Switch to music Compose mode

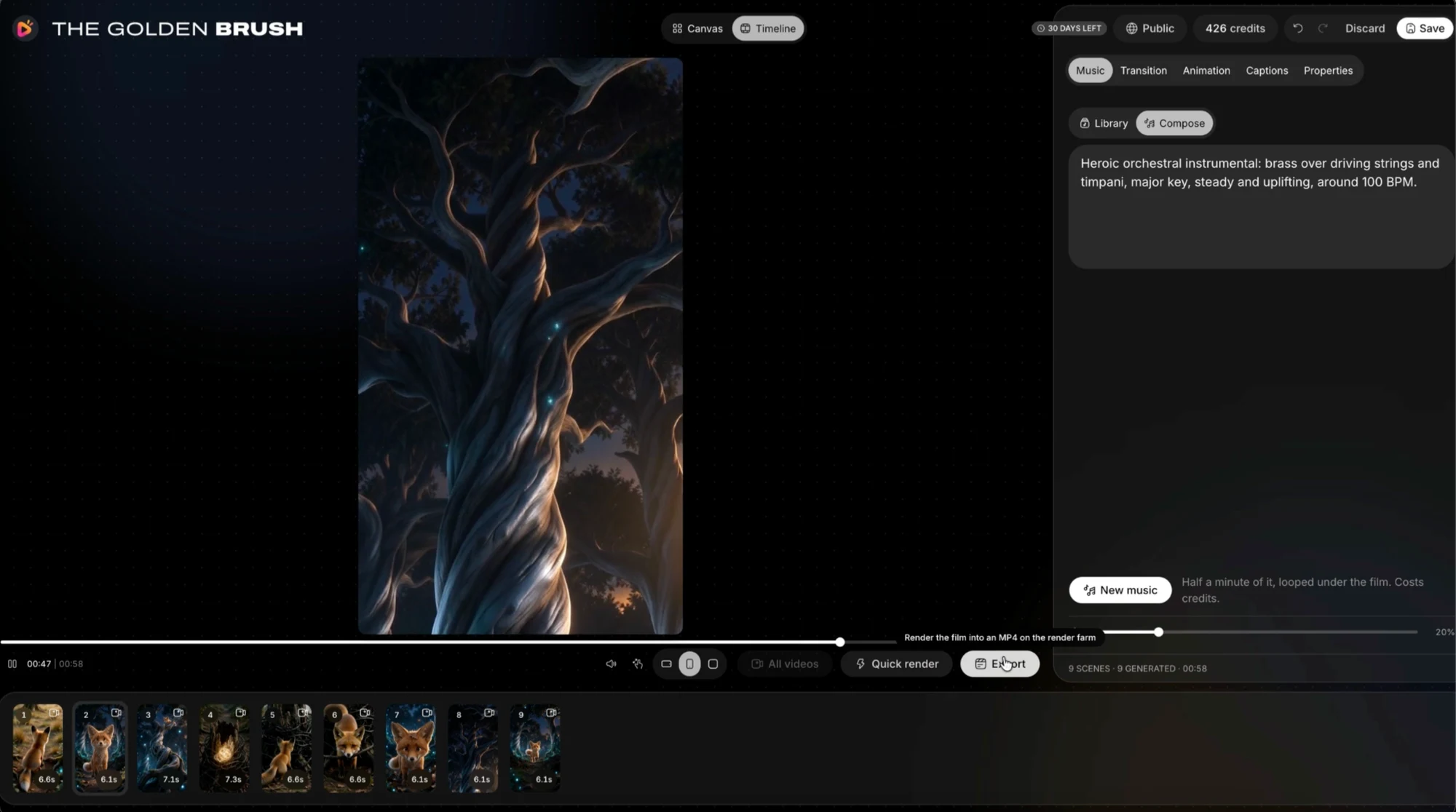1174,123
